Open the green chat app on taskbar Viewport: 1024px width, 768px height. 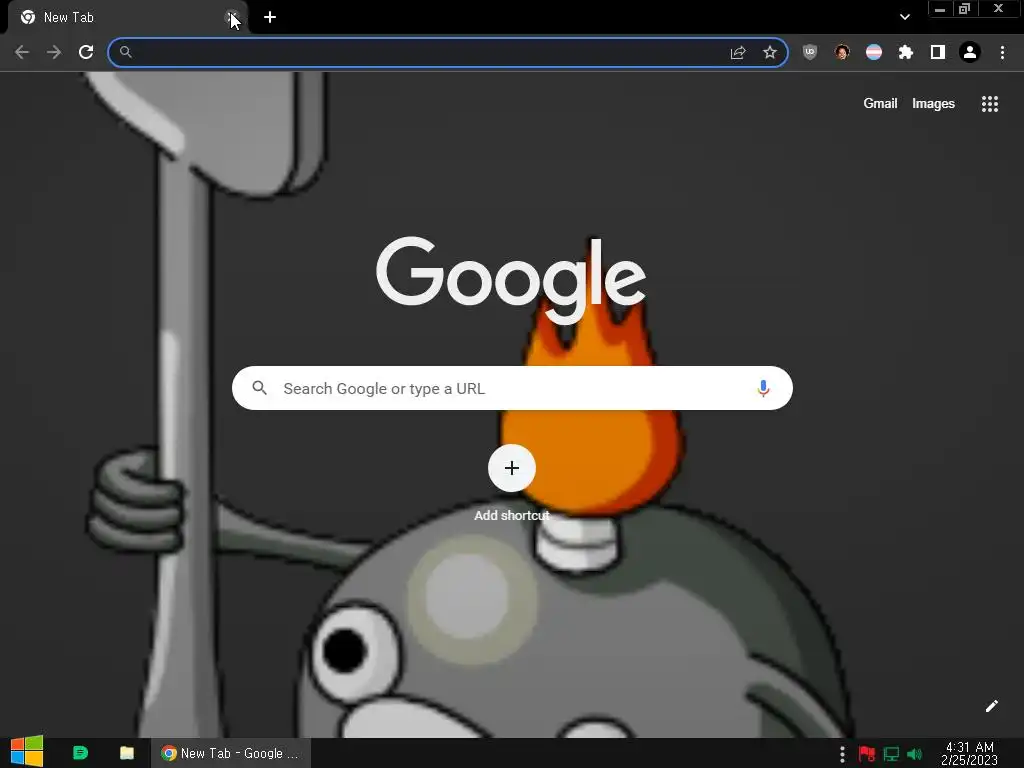[80, 753]
